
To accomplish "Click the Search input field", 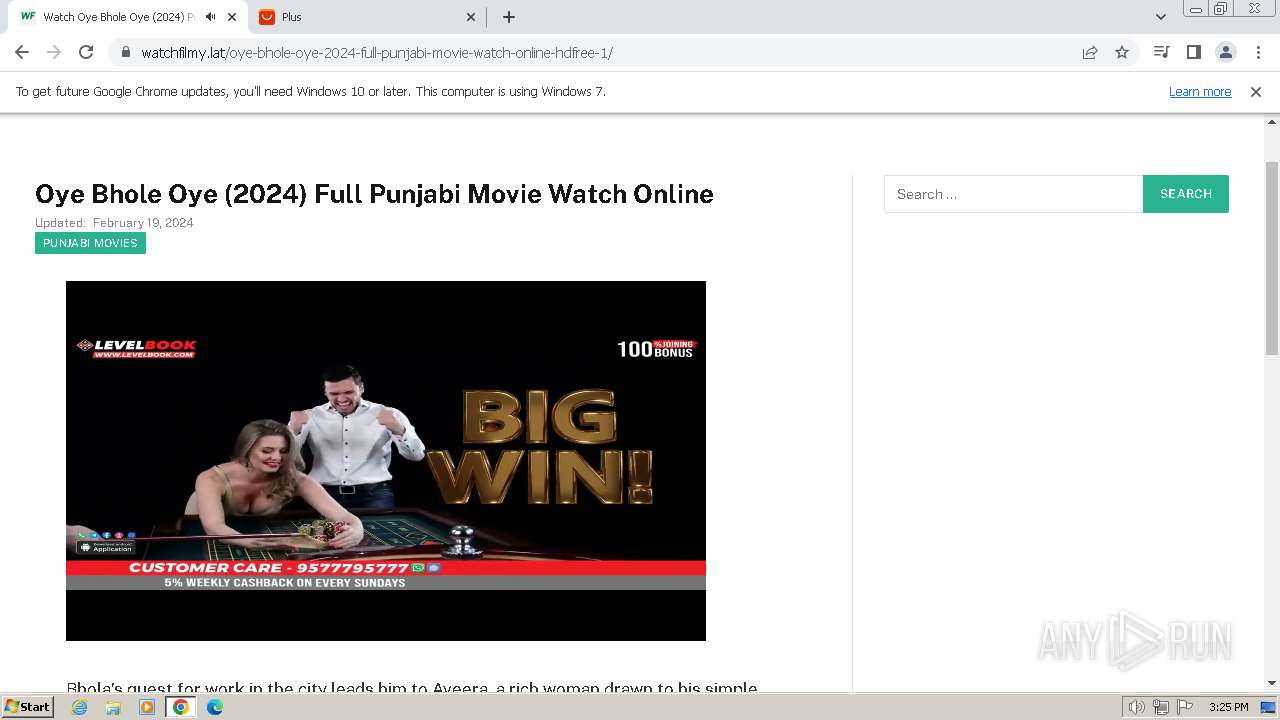I will tap(1013, 194).
